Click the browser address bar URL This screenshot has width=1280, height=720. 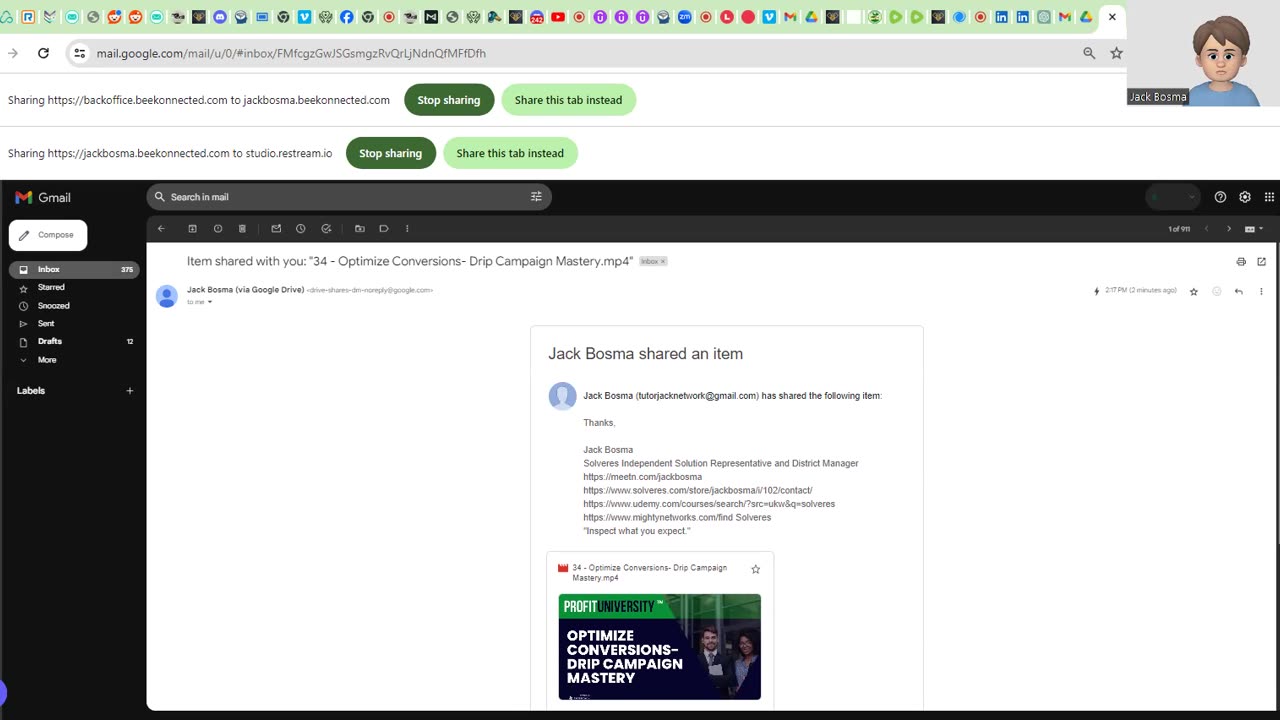pyautogui.click(x=291, y=53)
